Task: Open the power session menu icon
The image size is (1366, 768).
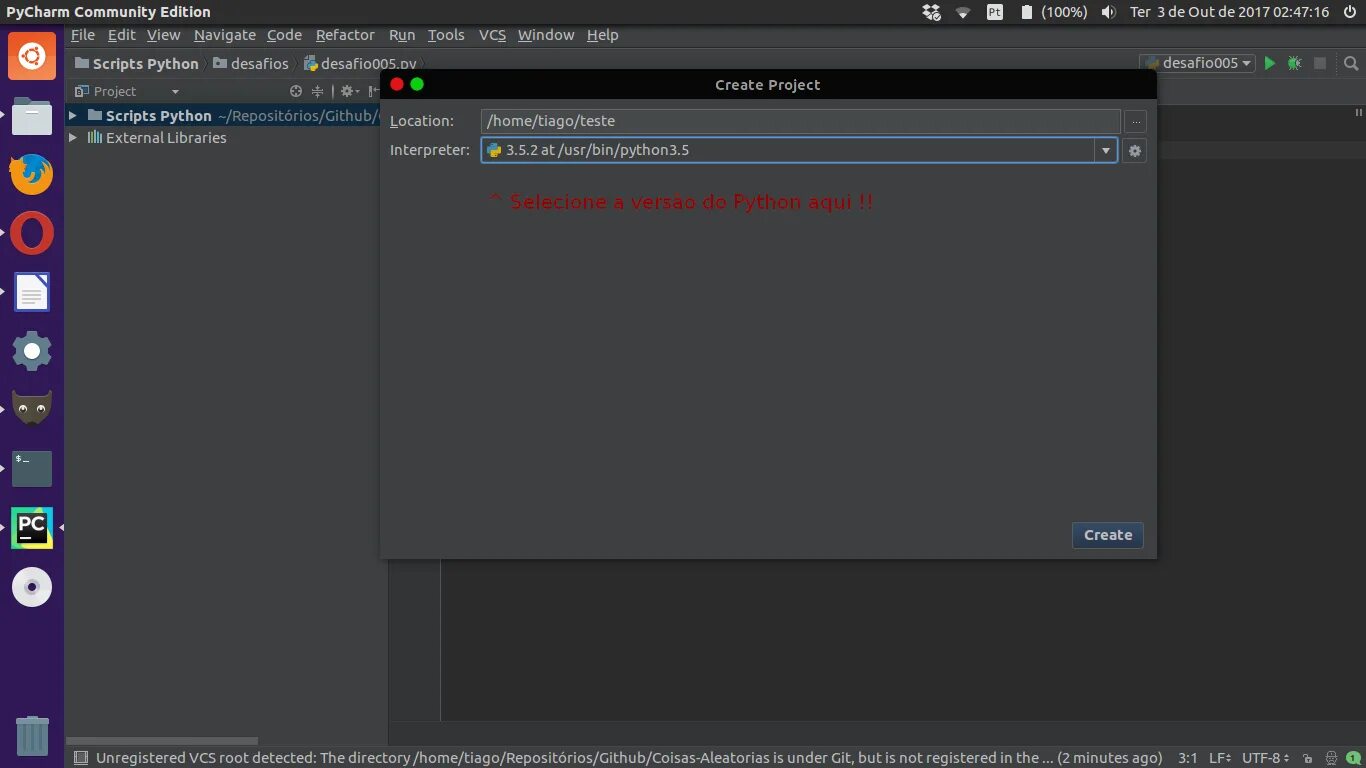Action: point(1349,12)
